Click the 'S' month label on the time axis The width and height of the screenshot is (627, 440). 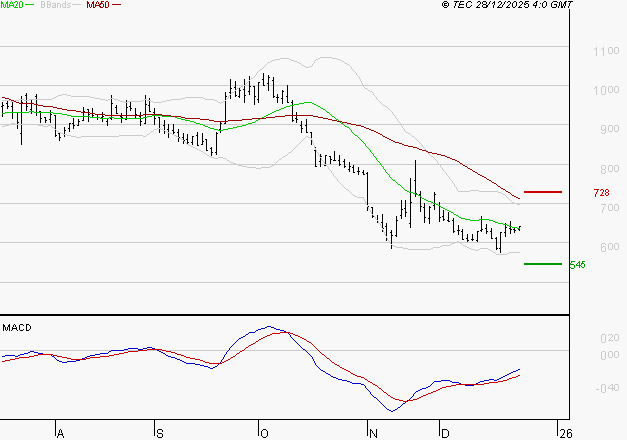[159, 433]
